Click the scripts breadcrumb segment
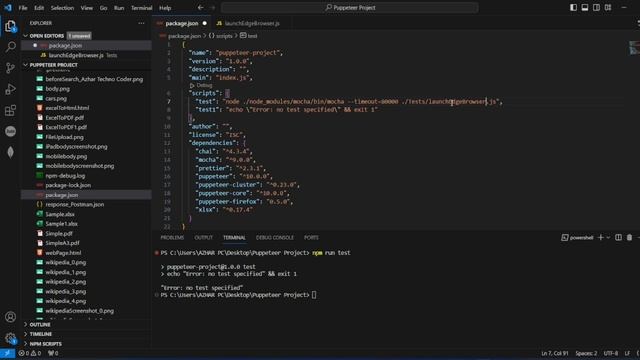 pyautogui.click(x=220, y=36)
